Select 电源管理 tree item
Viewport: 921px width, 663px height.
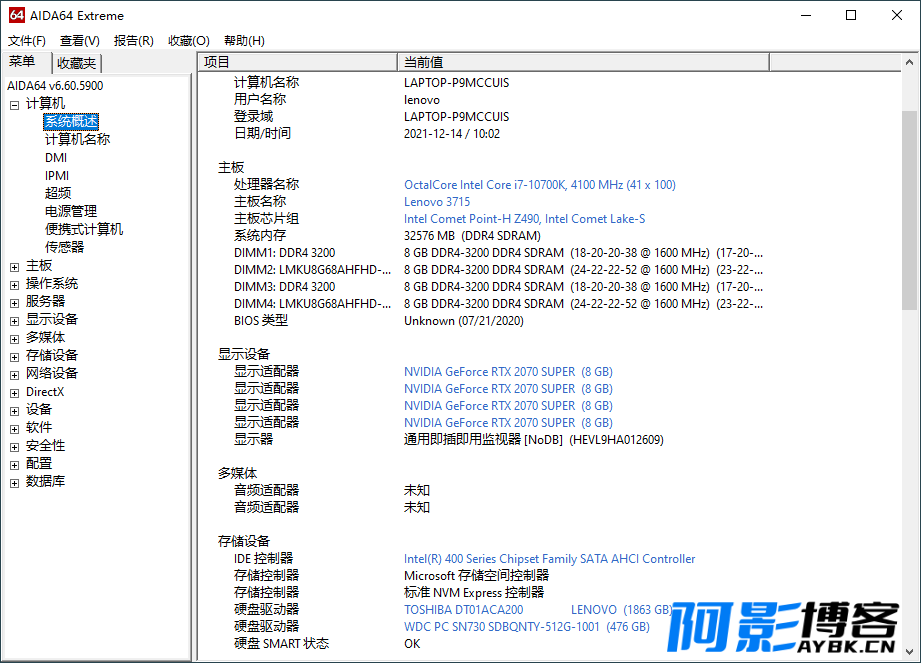tap(71, 211)
